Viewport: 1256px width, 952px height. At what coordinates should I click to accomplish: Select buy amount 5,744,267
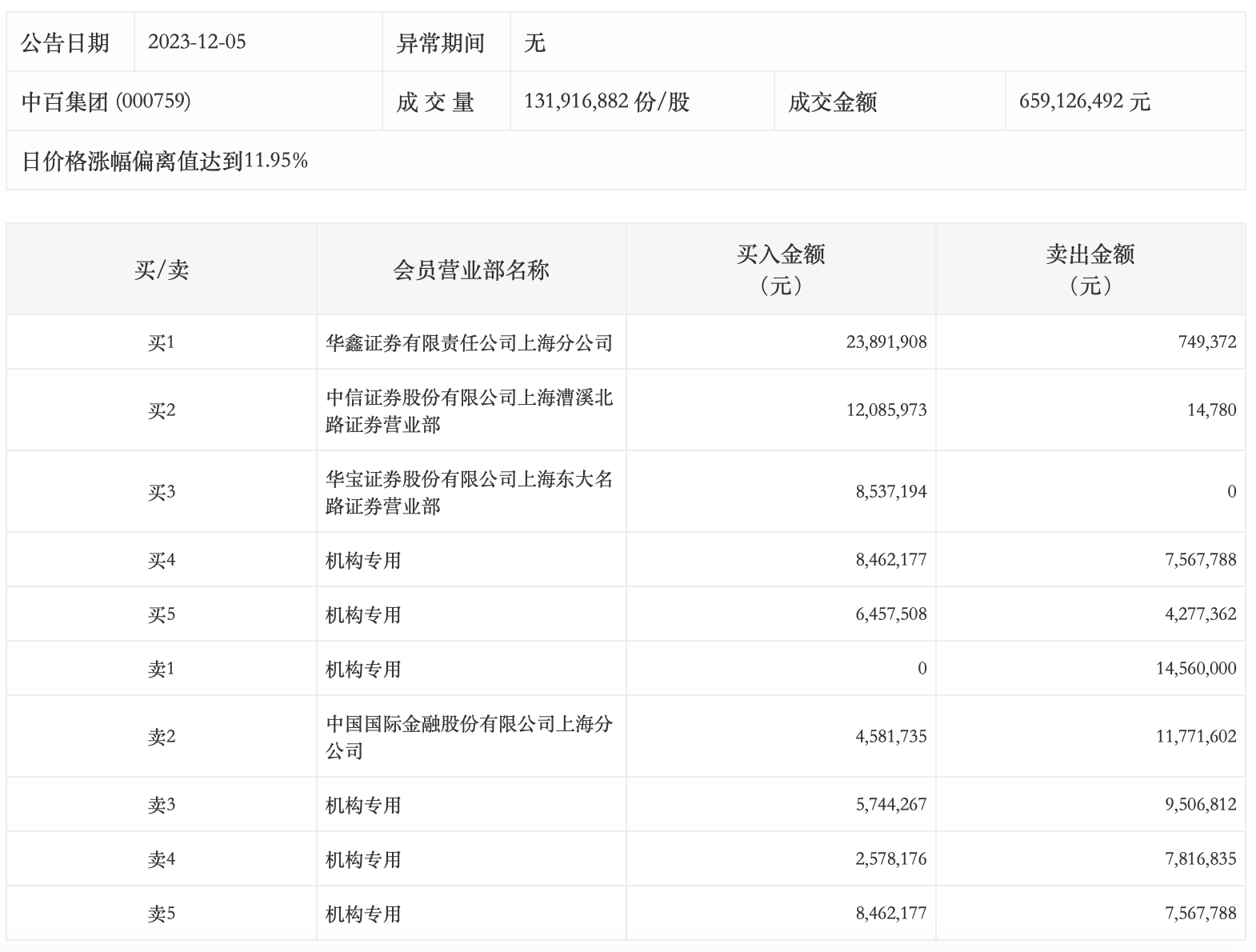coord(891,805)
